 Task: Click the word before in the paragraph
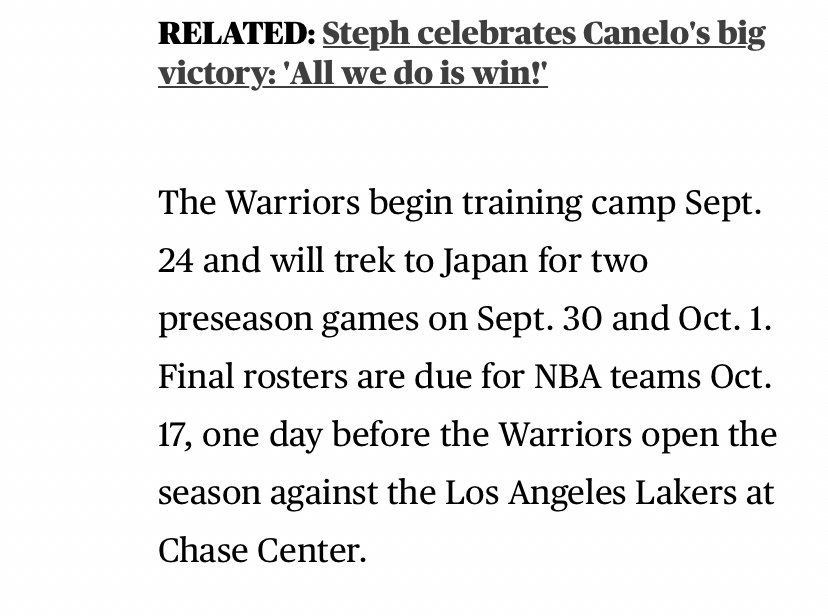(381, 435)
